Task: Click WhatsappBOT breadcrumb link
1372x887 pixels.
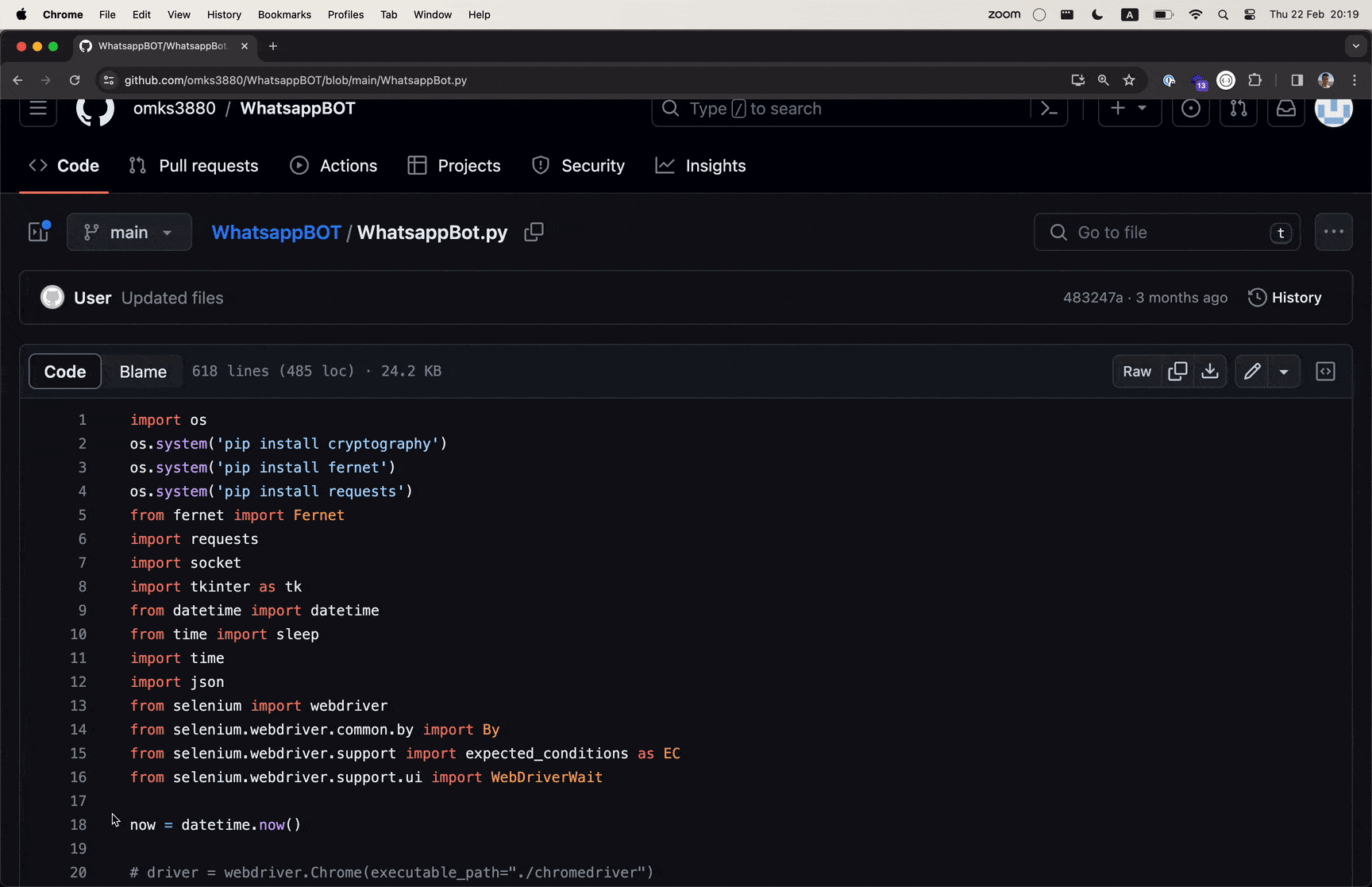Action: 276,232
